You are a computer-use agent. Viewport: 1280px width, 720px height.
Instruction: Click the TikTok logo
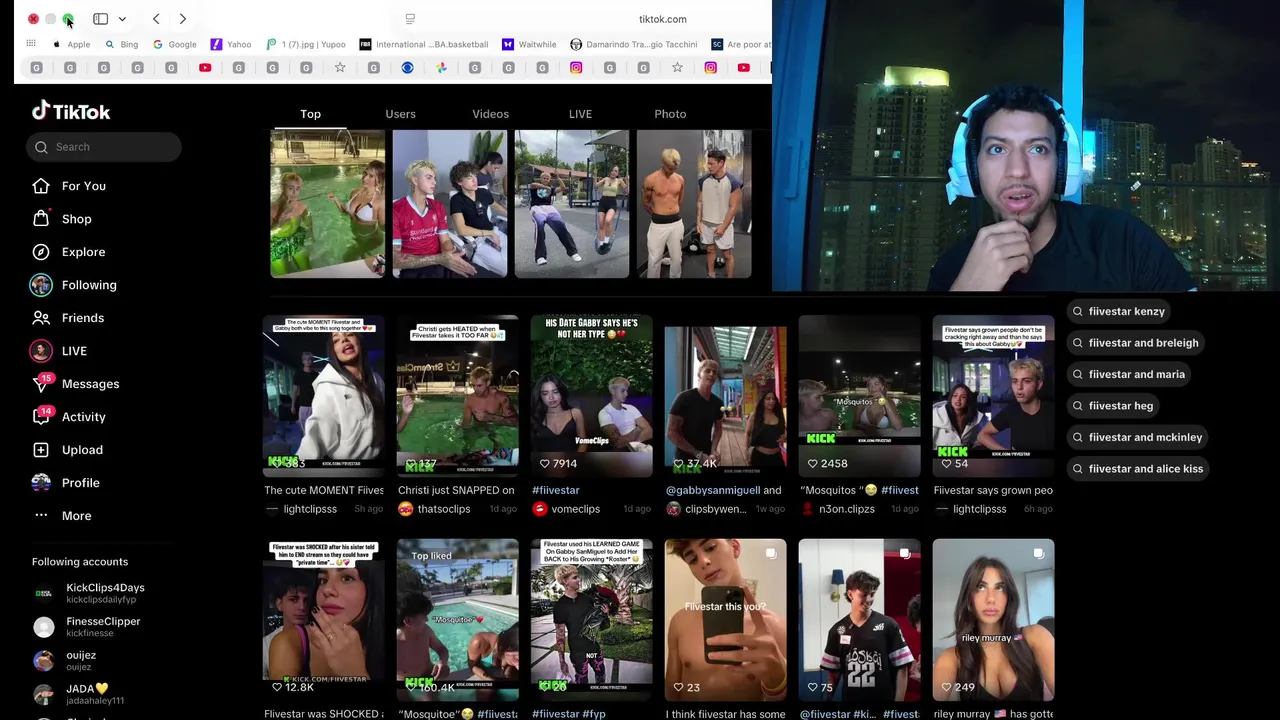tap(71, 111)
